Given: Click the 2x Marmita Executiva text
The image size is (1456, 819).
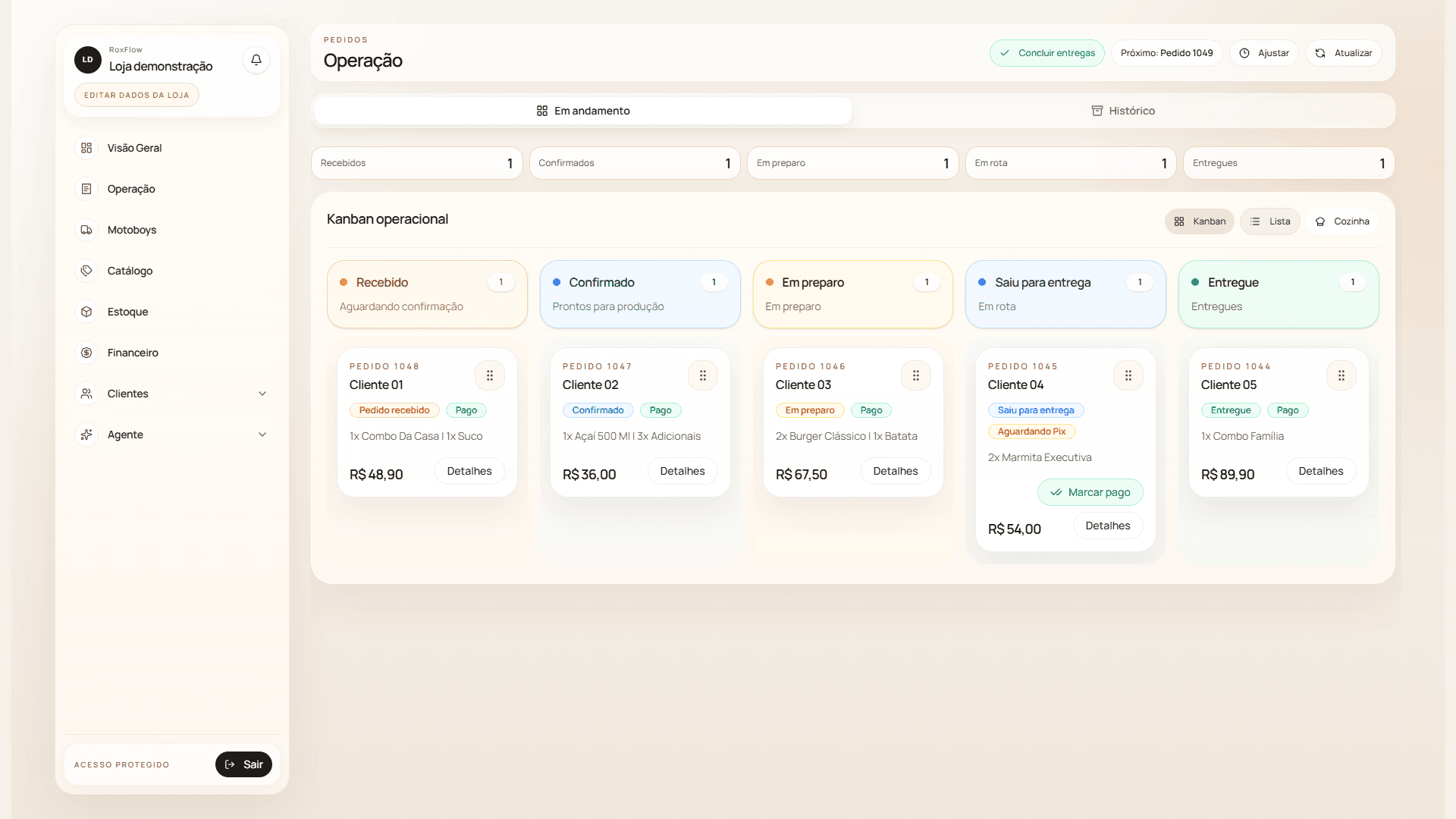Looking at the screenshot, I should 1040,457.
